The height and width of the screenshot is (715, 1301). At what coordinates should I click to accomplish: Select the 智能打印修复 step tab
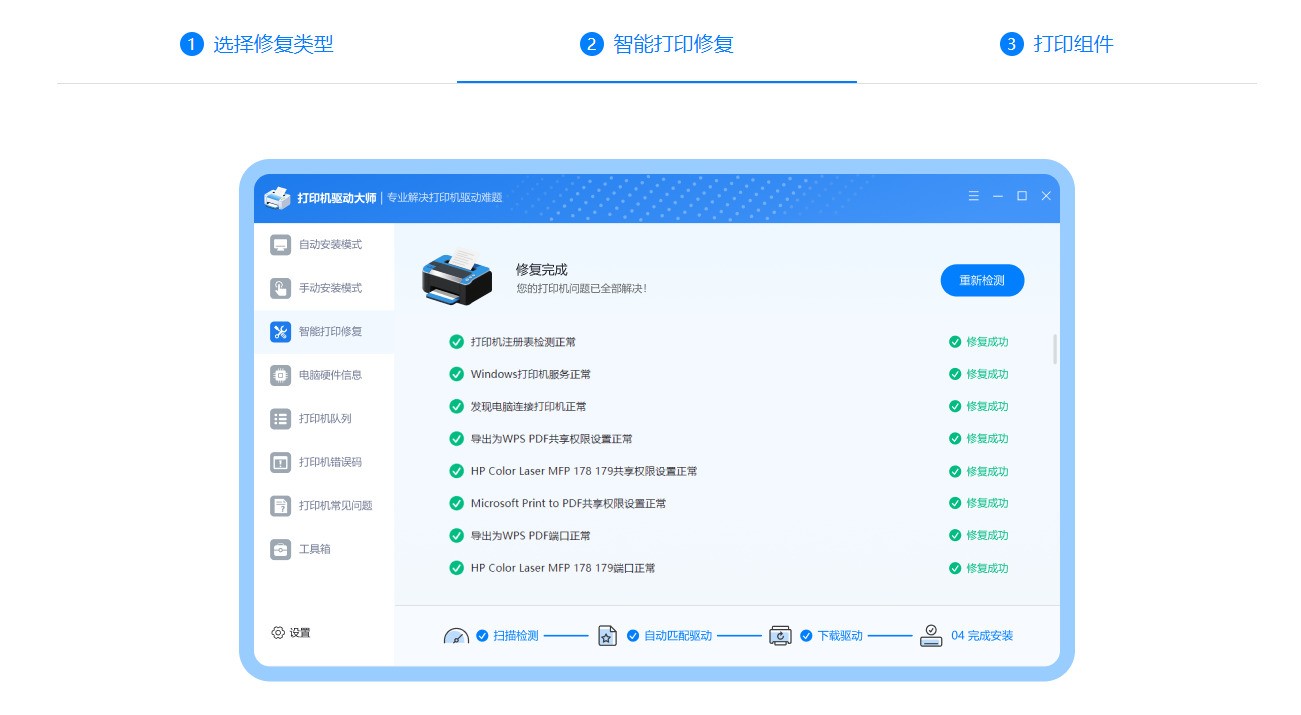(657, 44)
